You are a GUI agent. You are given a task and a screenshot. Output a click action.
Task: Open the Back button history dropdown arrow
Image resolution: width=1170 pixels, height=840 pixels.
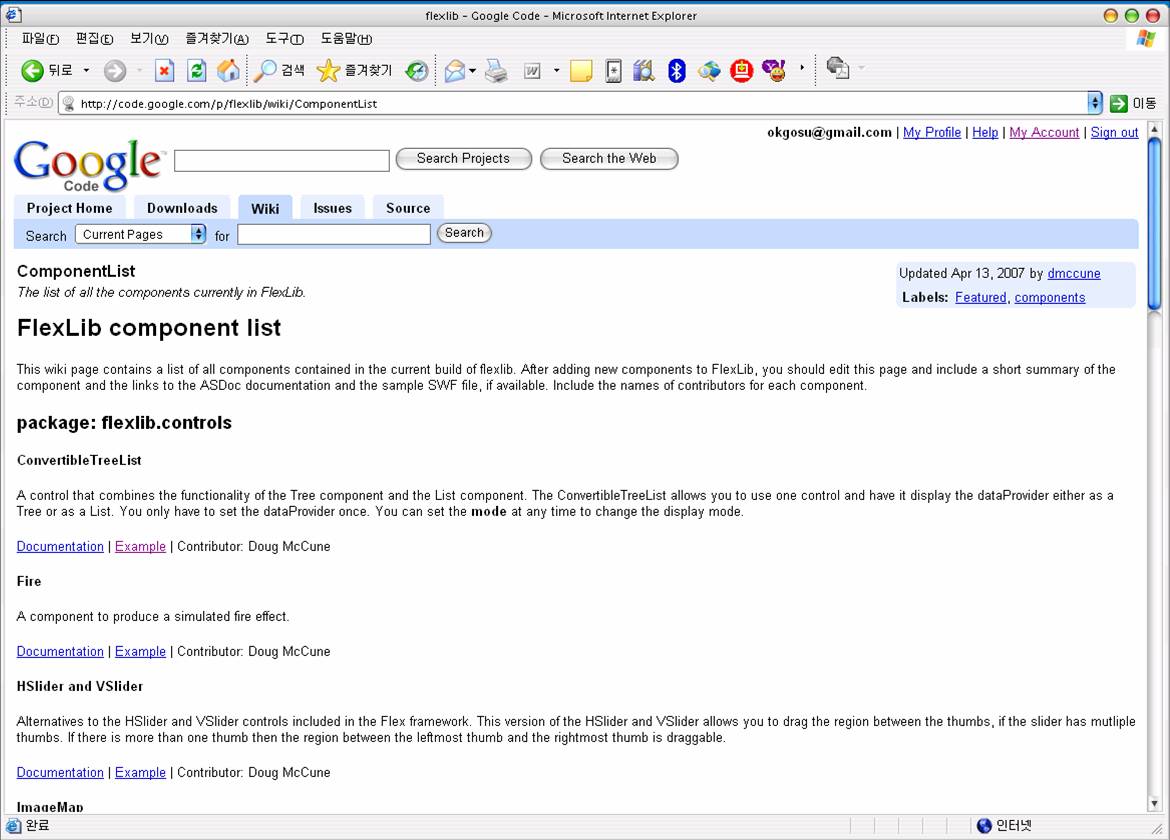tap(86, 71)
